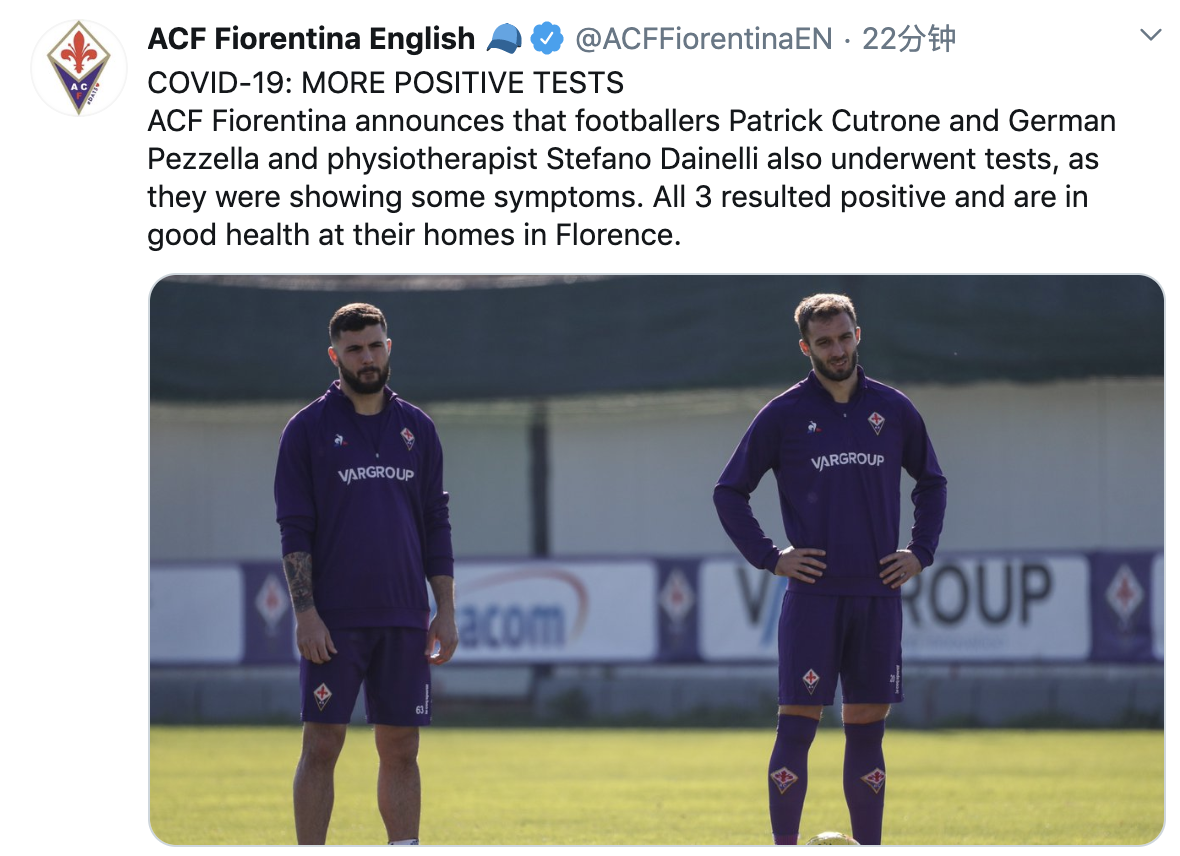Image resolution: width=1180 pixels, height=856 pixels.
Task: Click the ACF Fiorentina profile avatar
Action: click(x=79, y=69)
